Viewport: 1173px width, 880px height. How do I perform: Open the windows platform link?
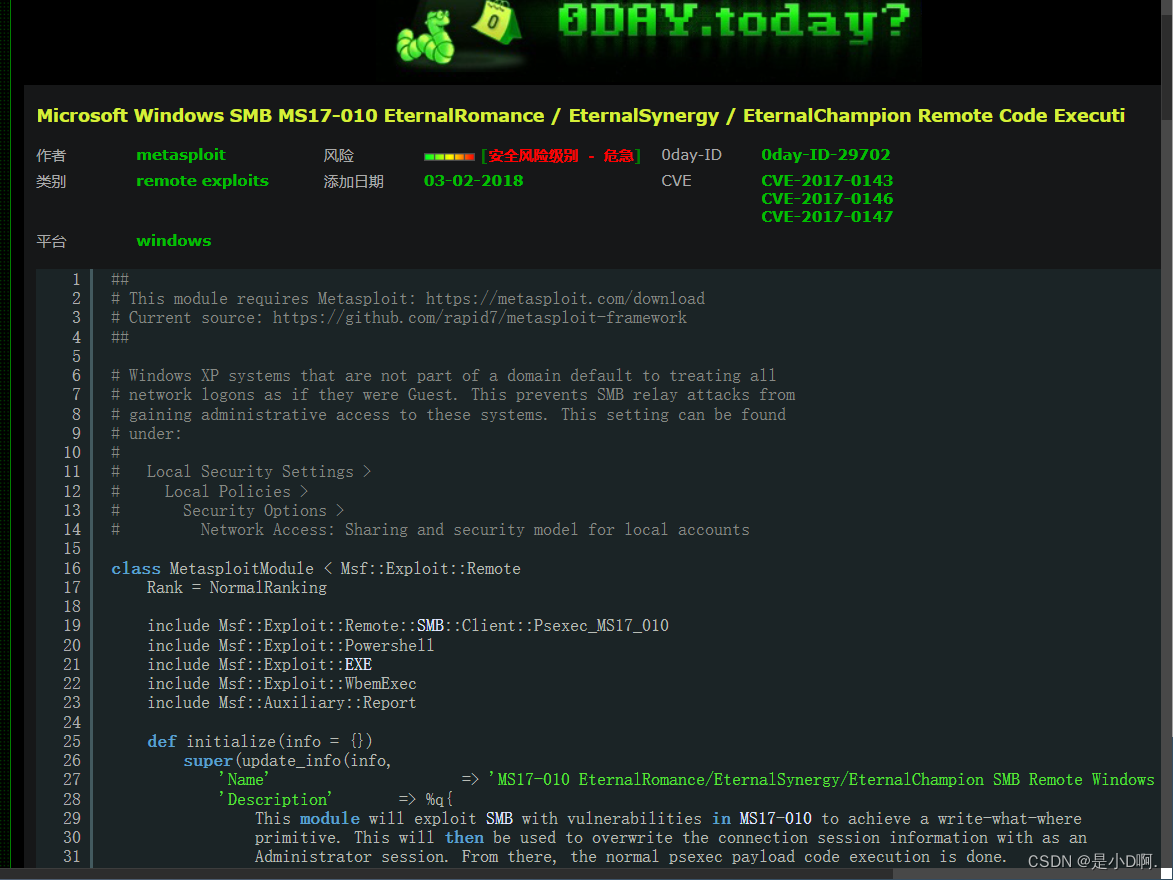[174, 240]
